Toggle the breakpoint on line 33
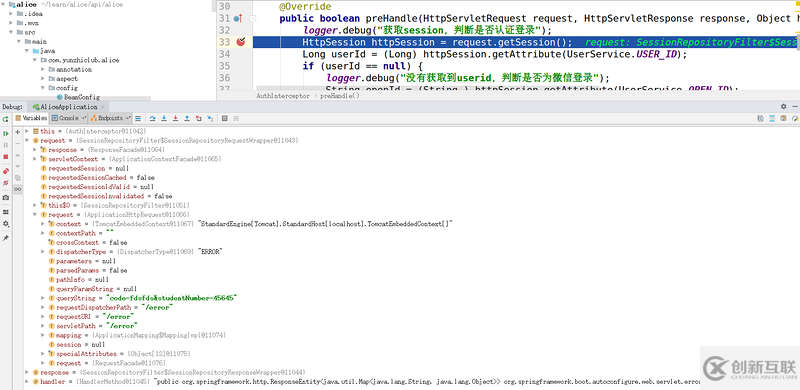Screen dimensions: 800x390 (x=241, y=42)
